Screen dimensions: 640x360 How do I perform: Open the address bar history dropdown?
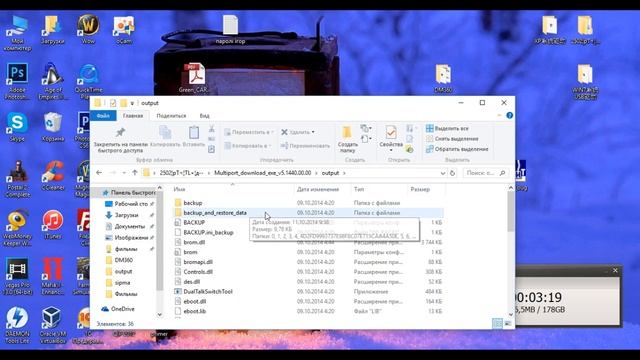click(443, 173)
